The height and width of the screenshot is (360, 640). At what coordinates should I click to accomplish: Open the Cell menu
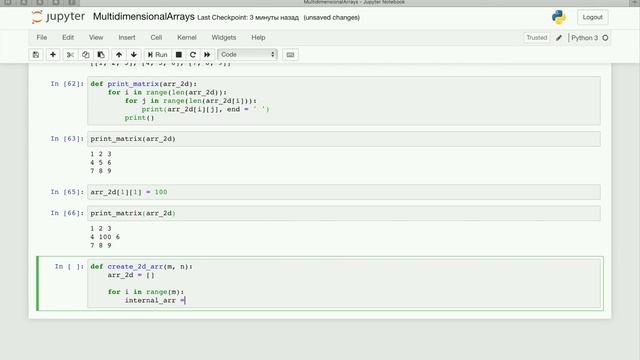pos(156,37)
